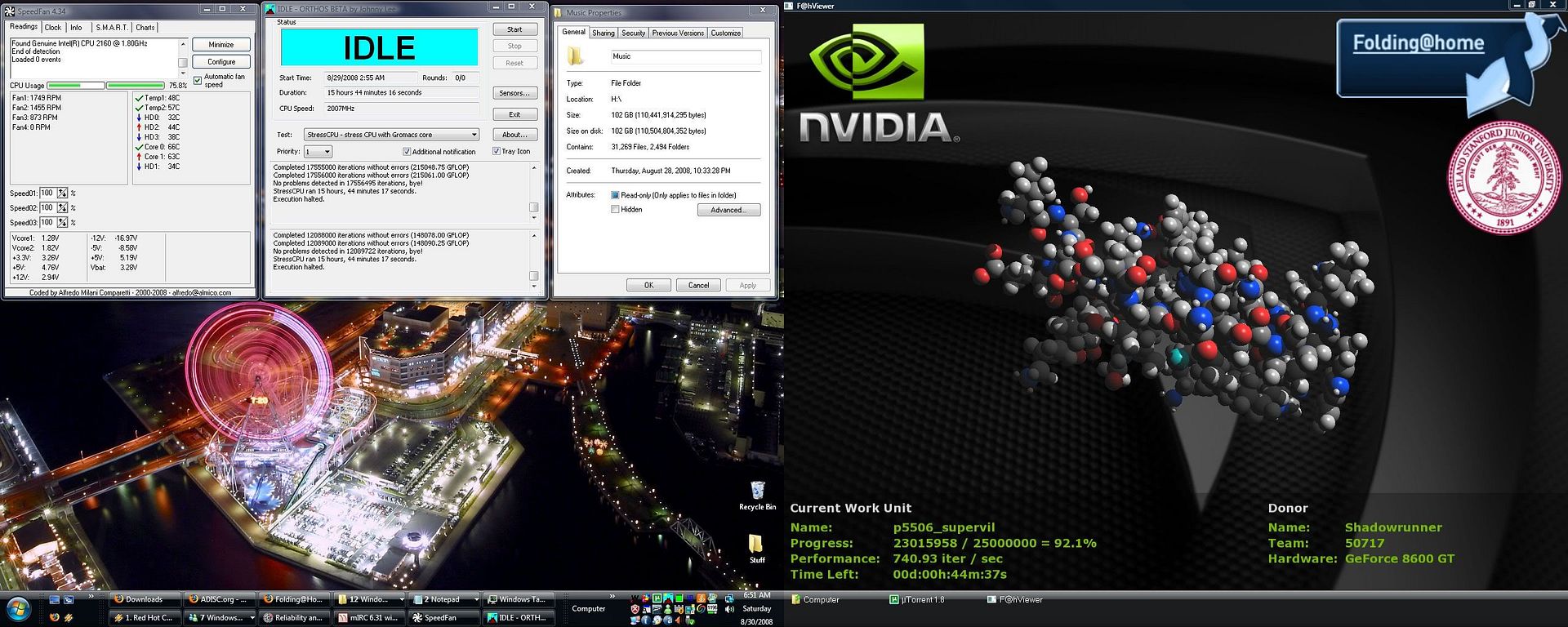Viewport: 1568px width, 627px height.
Task: Launch Firefox from the Quick Launch bar
Action: coord(55,617)
